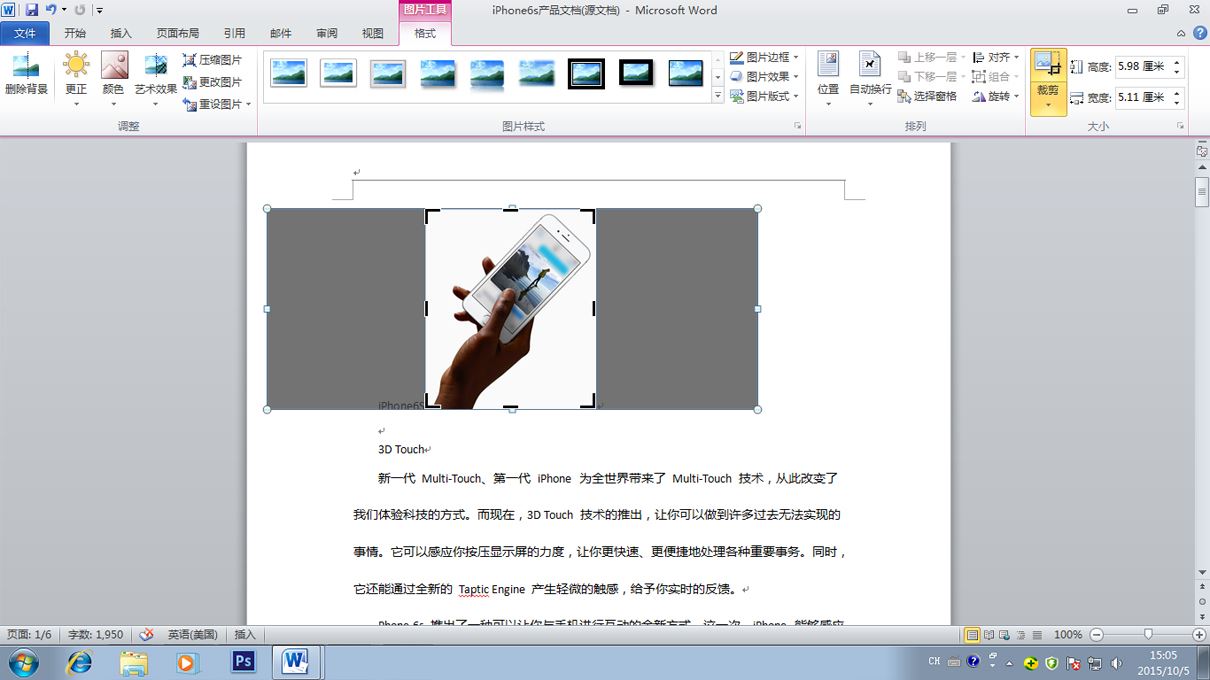Switch to the 引用 (References) tab
Screen dimensions: 1210x680
tap(235, 33)
